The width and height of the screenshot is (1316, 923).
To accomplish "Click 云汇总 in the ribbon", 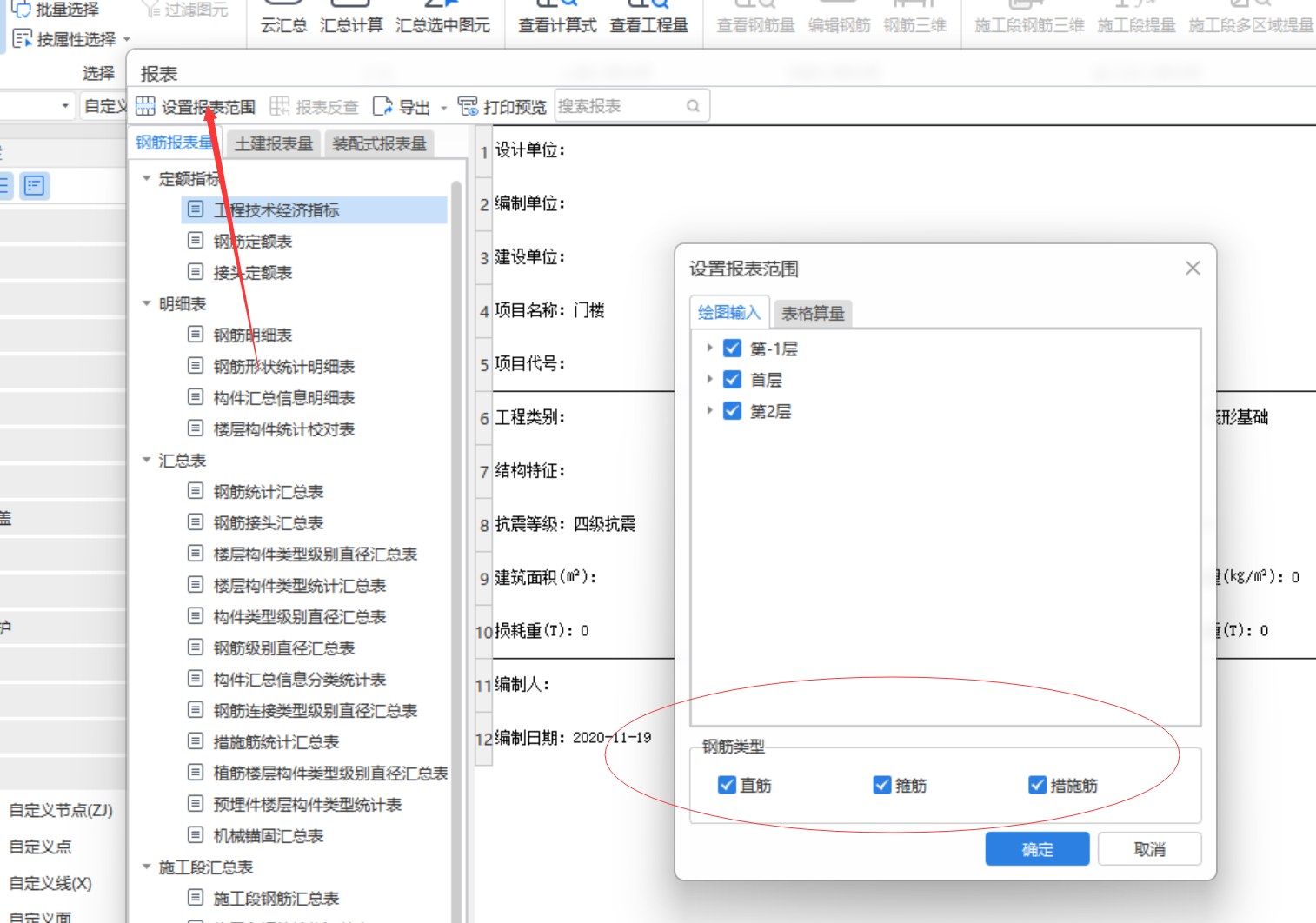I will coord(283,25).
